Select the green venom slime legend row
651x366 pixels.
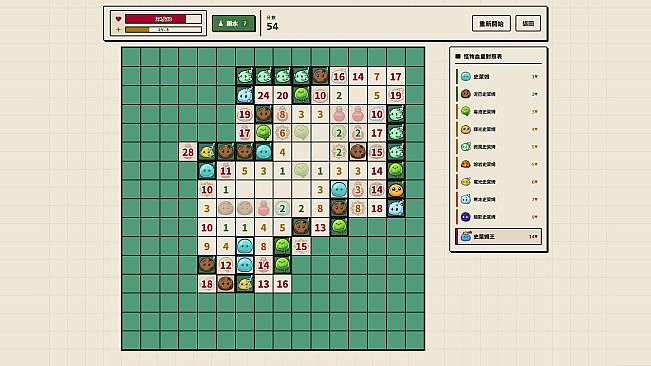click(x=499, y=112)
